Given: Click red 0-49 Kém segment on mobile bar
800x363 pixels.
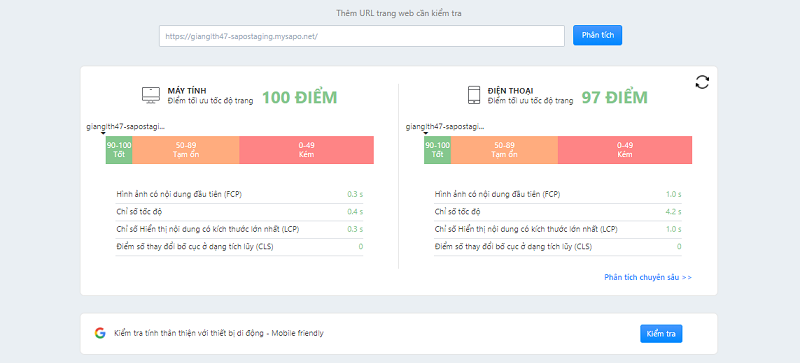Looking at the screenshot, I should 625,150.
